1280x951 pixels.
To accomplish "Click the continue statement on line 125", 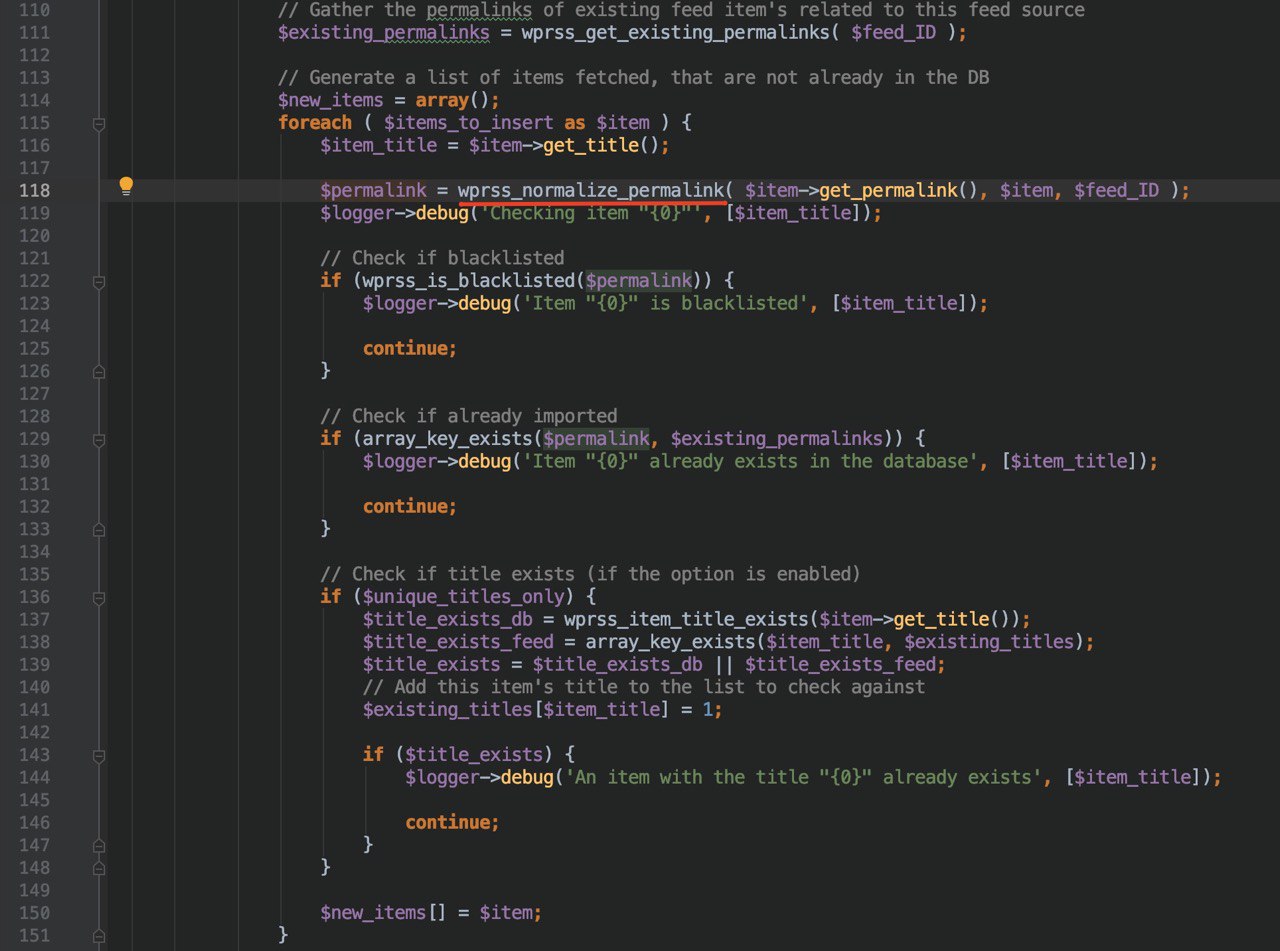I will 409,348.
